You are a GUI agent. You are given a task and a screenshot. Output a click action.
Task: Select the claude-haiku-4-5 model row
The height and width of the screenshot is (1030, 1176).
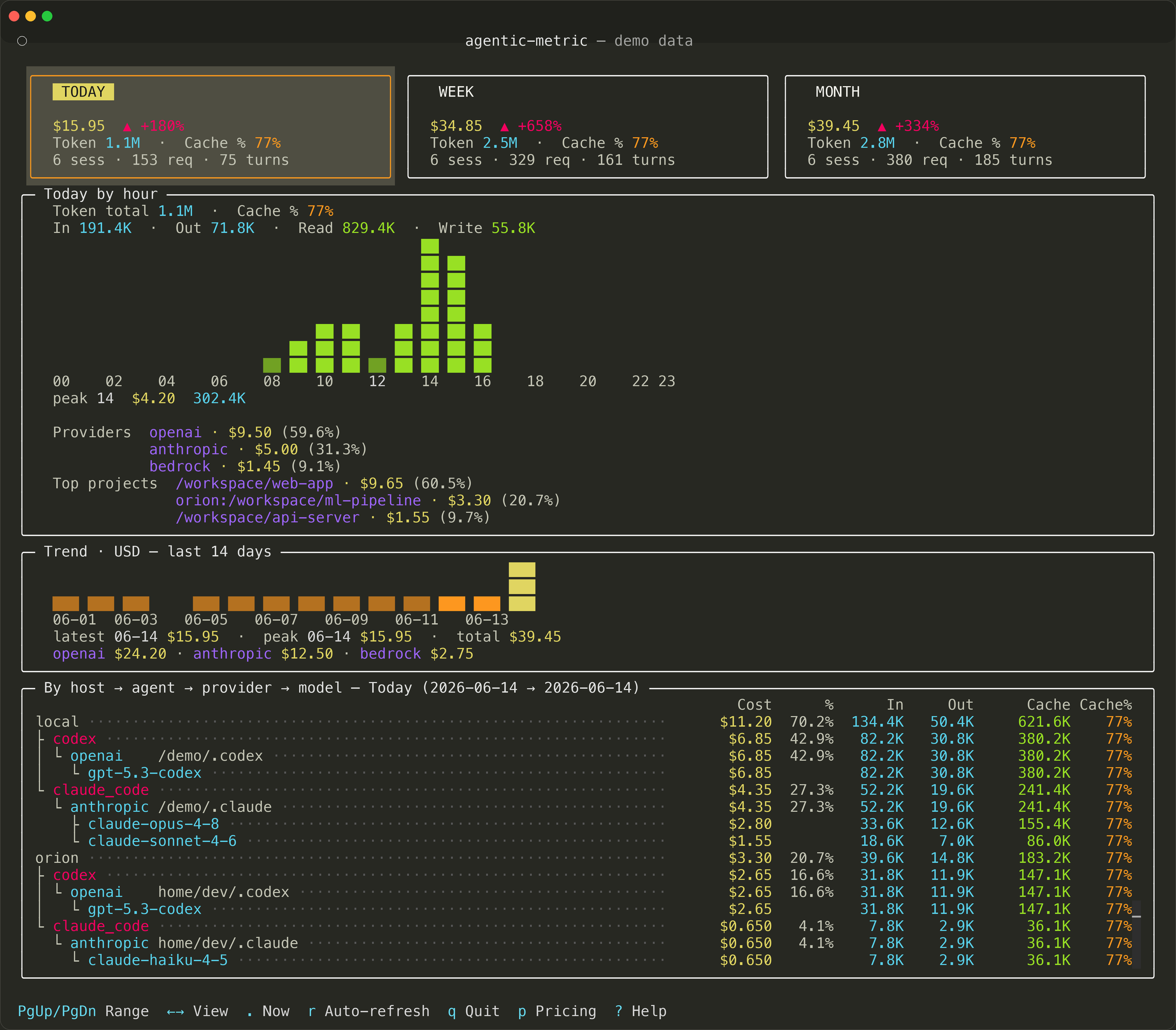584,960
